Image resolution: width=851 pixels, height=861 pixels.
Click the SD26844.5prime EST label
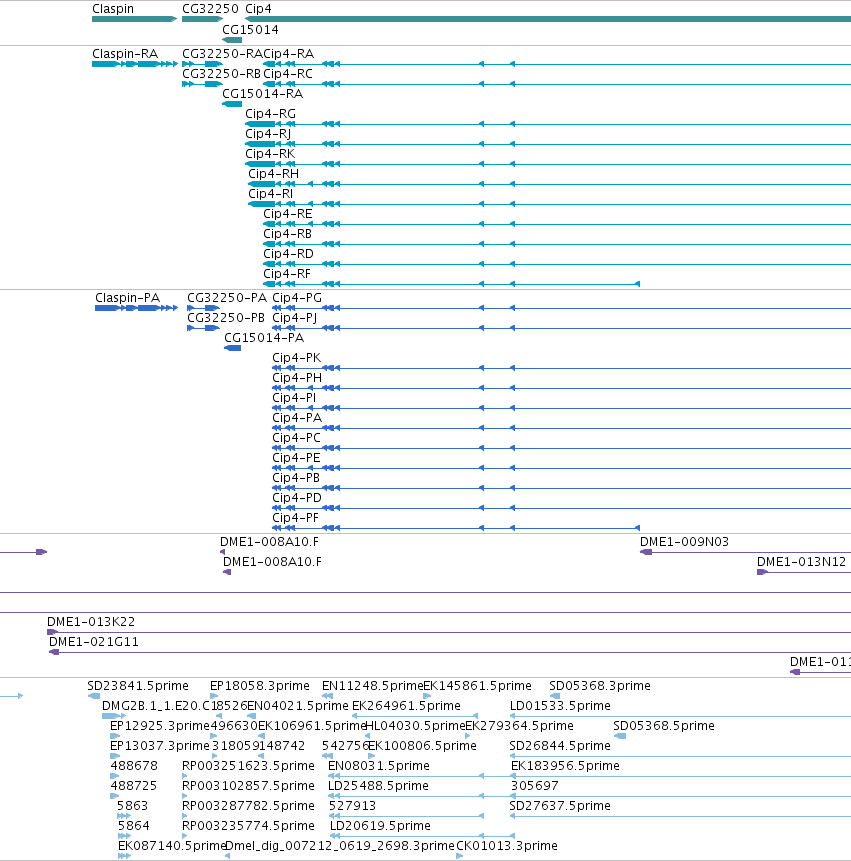click(x=560, y=746)
